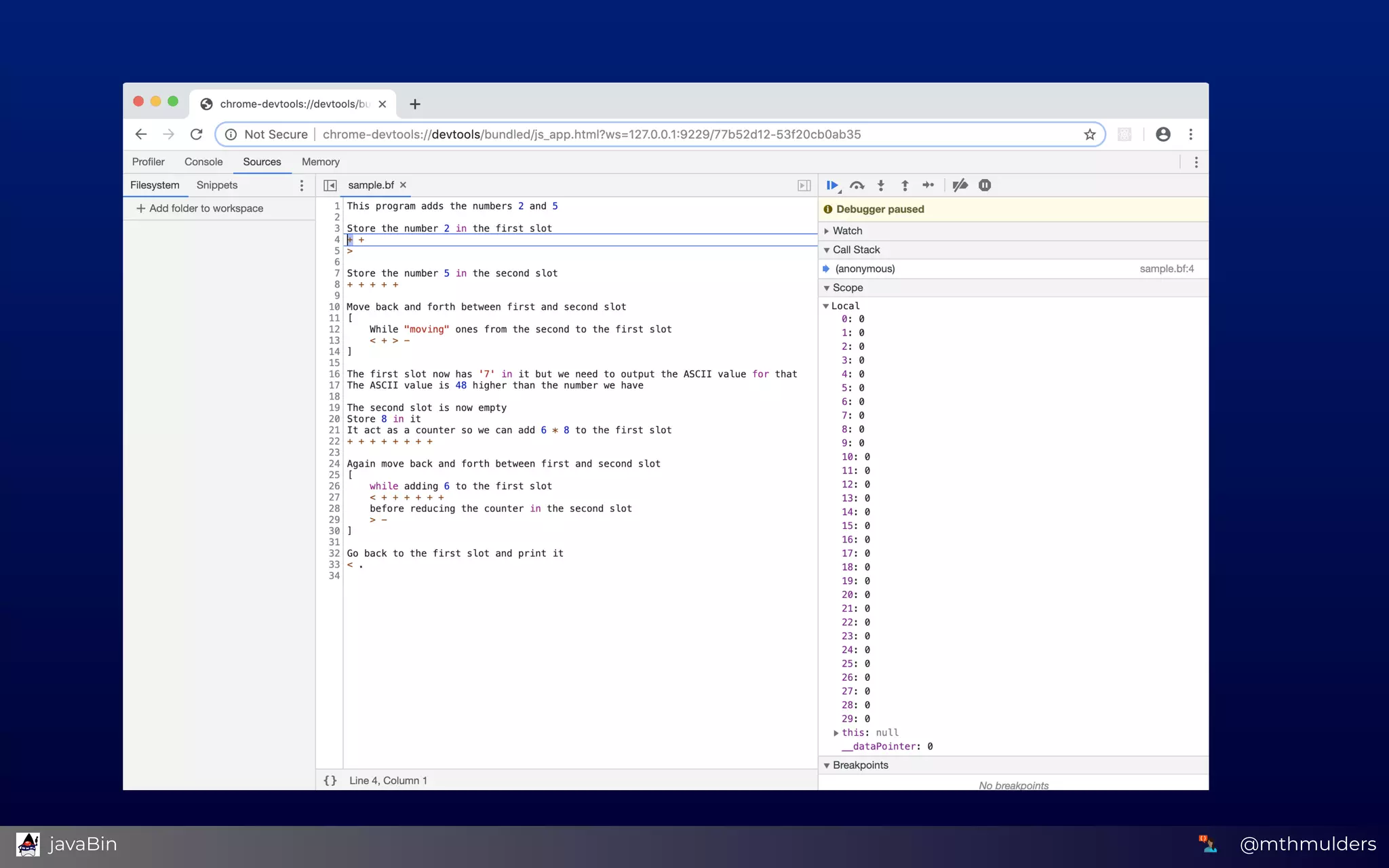Click the Step into arrow icon
Screen dimensions: 1389x868
pyautogui.click(x=881, y=185)
